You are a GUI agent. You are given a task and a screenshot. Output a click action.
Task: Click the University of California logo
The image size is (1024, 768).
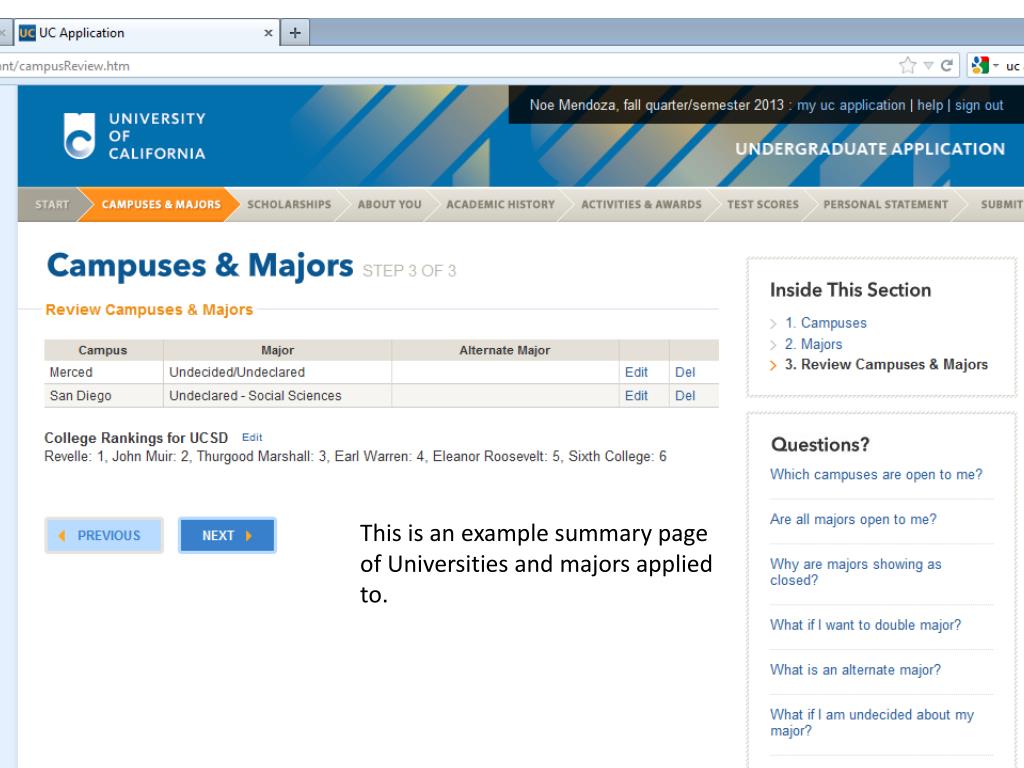(x=135, y=136)
